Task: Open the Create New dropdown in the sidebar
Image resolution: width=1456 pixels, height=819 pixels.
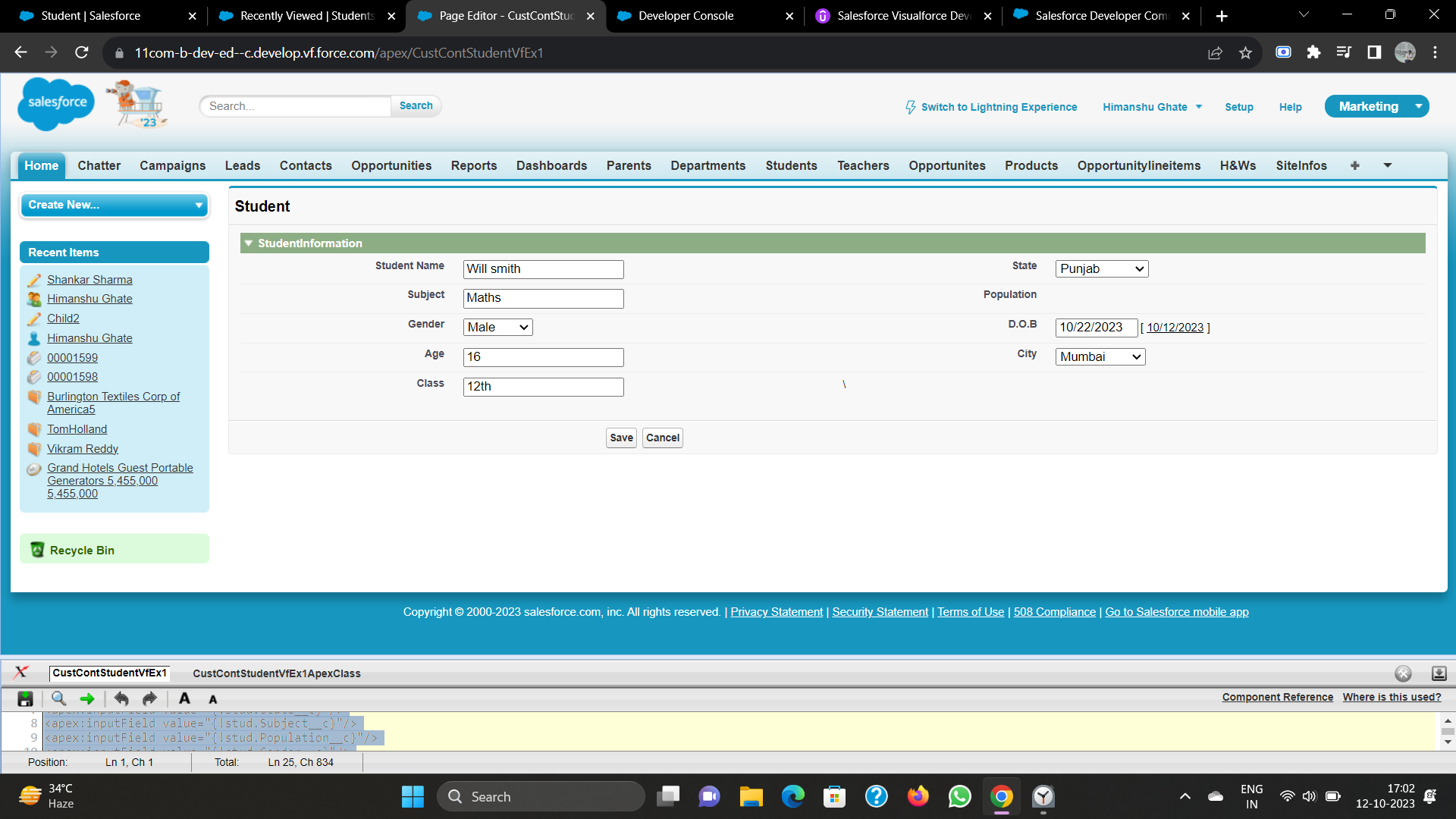Action: coord(114,205)
